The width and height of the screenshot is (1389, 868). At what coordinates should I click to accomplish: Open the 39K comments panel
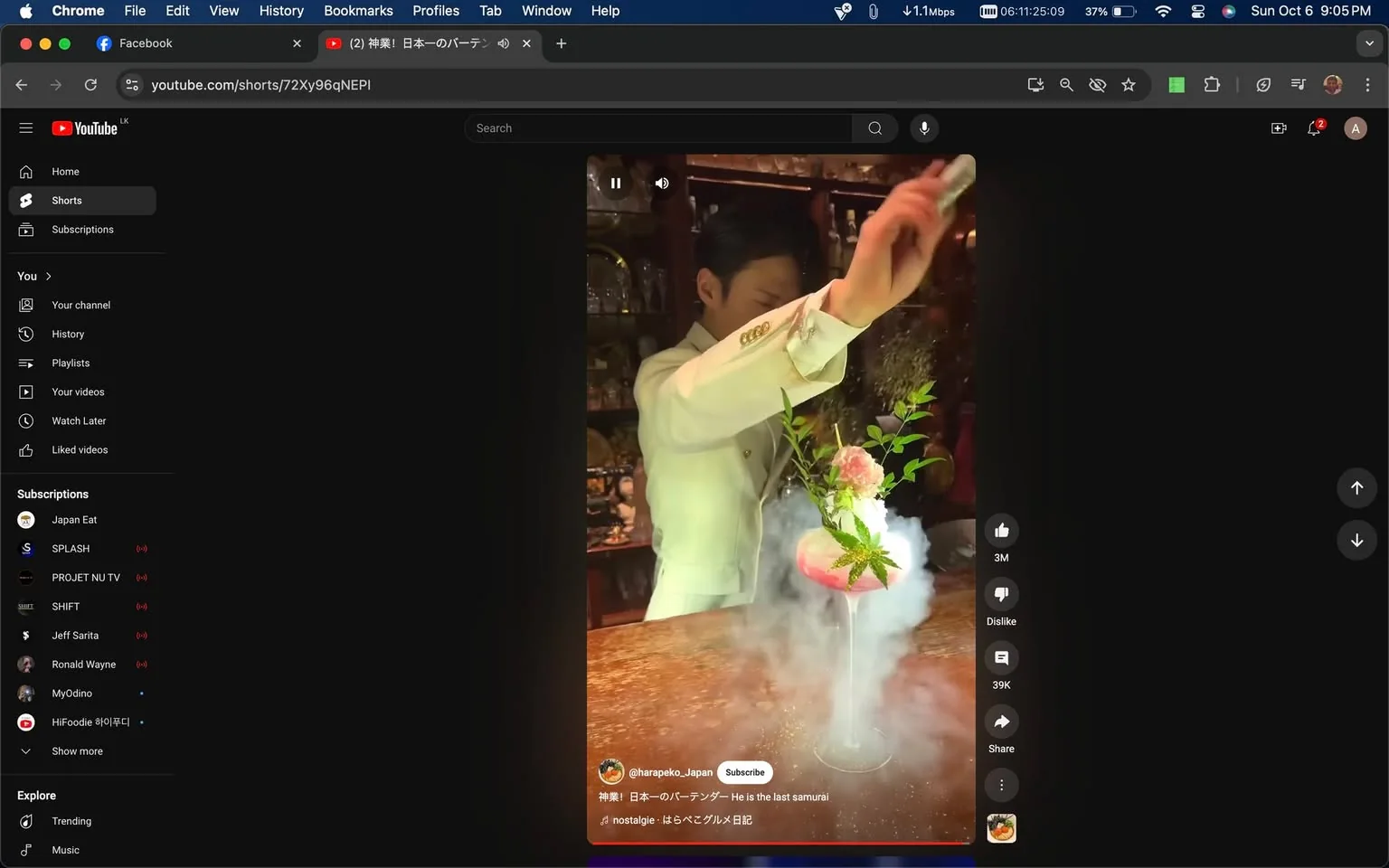(x=1001, y=658)
